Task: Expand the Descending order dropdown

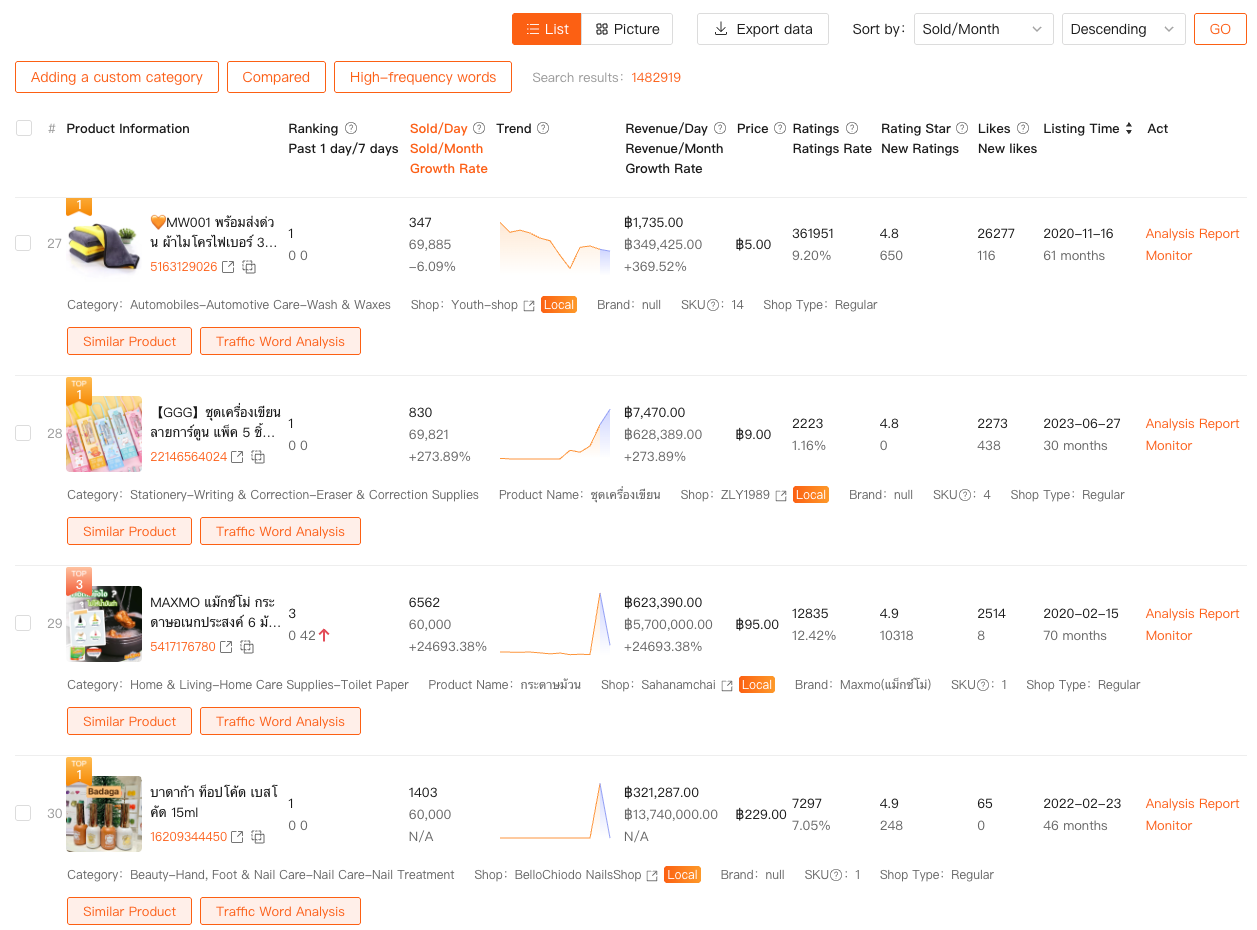Action: pos(1123,29)
